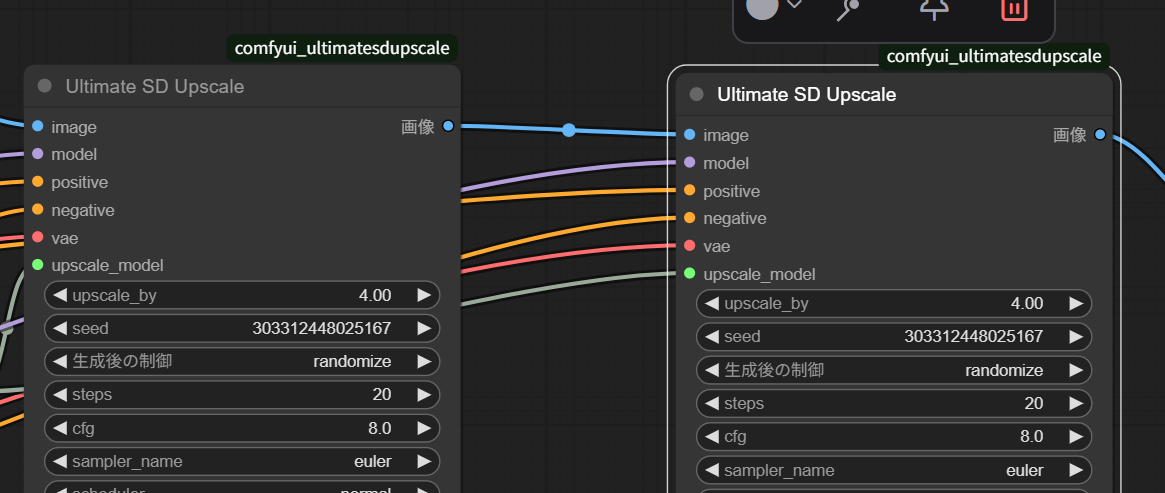Click the orange positive input socket on unselected node
This screenshot has height=493, width=1165.
pos(38,182)
